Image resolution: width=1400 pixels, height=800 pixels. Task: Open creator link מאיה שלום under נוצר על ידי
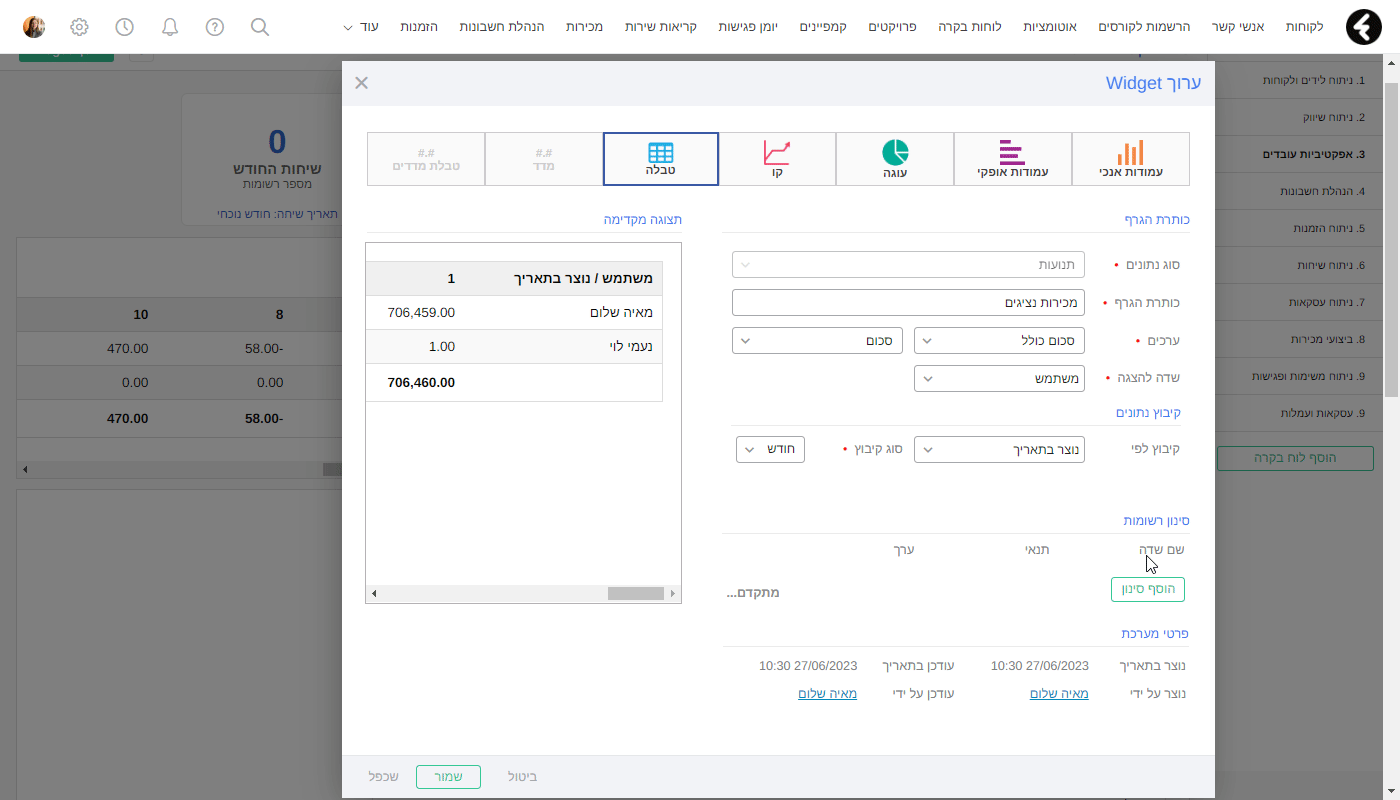click(1059, 694)
